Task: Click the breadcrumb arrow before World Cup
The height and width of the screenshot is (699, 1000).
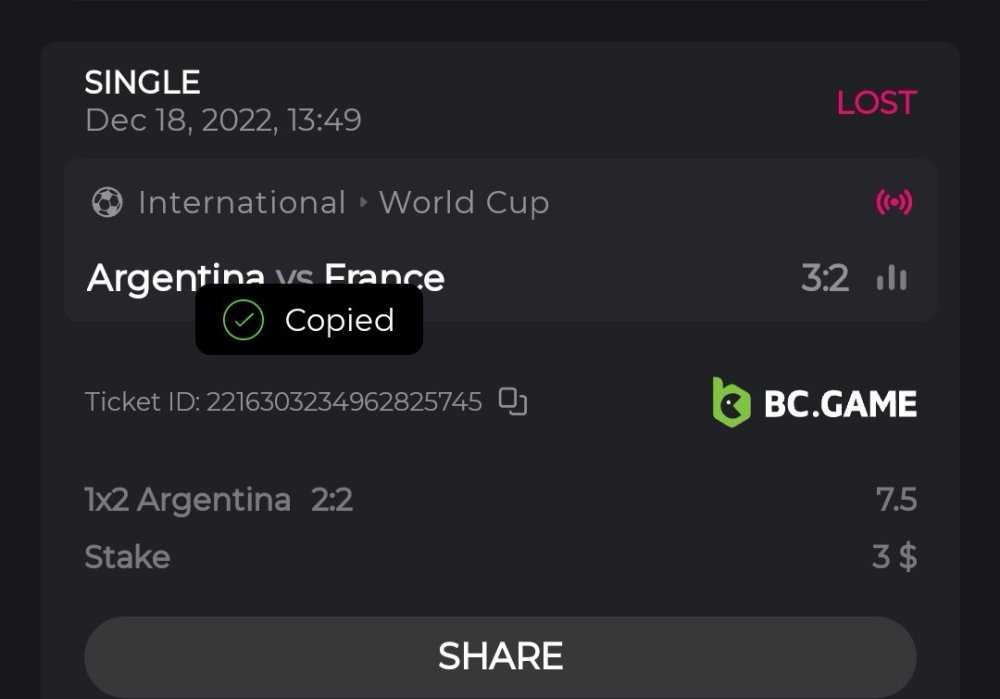Action: click(362, 203)
